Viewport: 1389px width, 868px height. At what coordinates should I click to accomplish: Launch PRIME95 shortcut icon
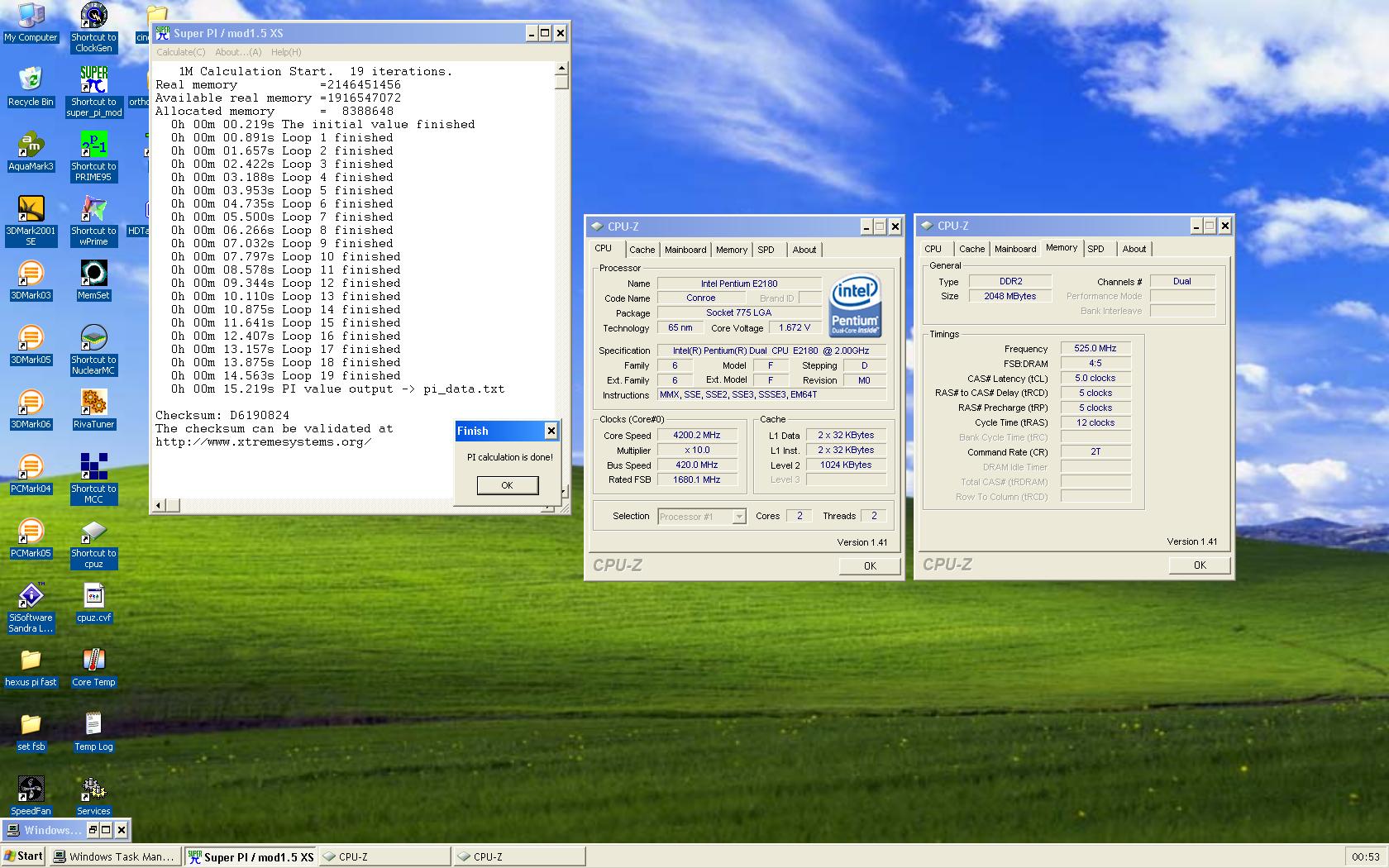(x=93, y=156)
